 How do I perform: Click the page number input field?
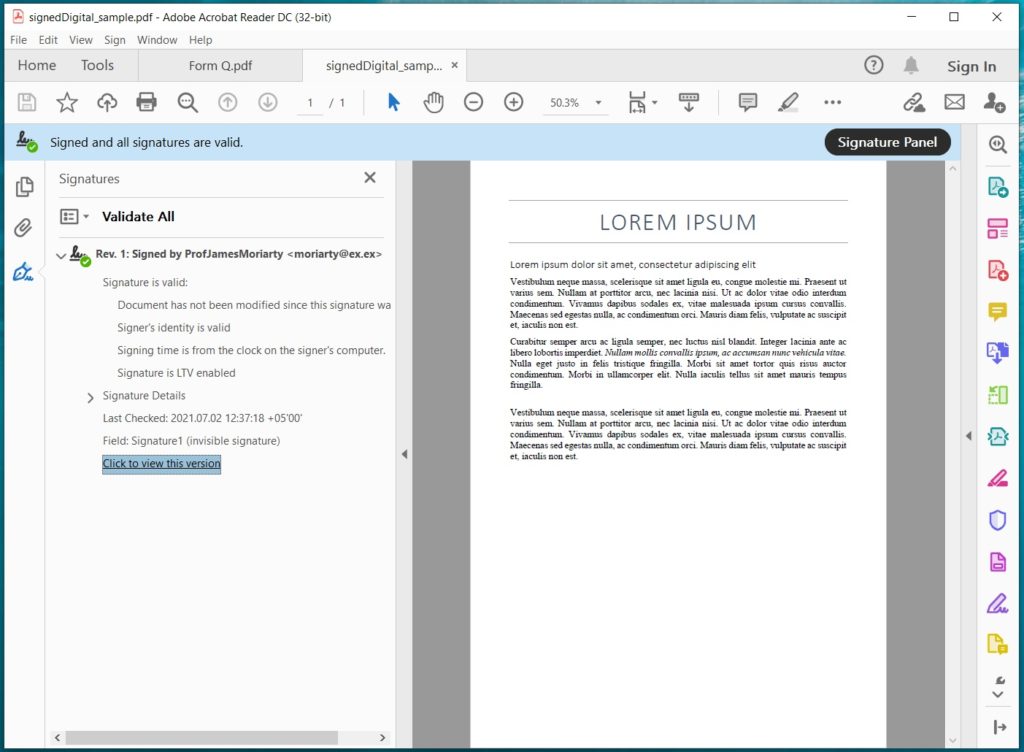coord(310,103)
